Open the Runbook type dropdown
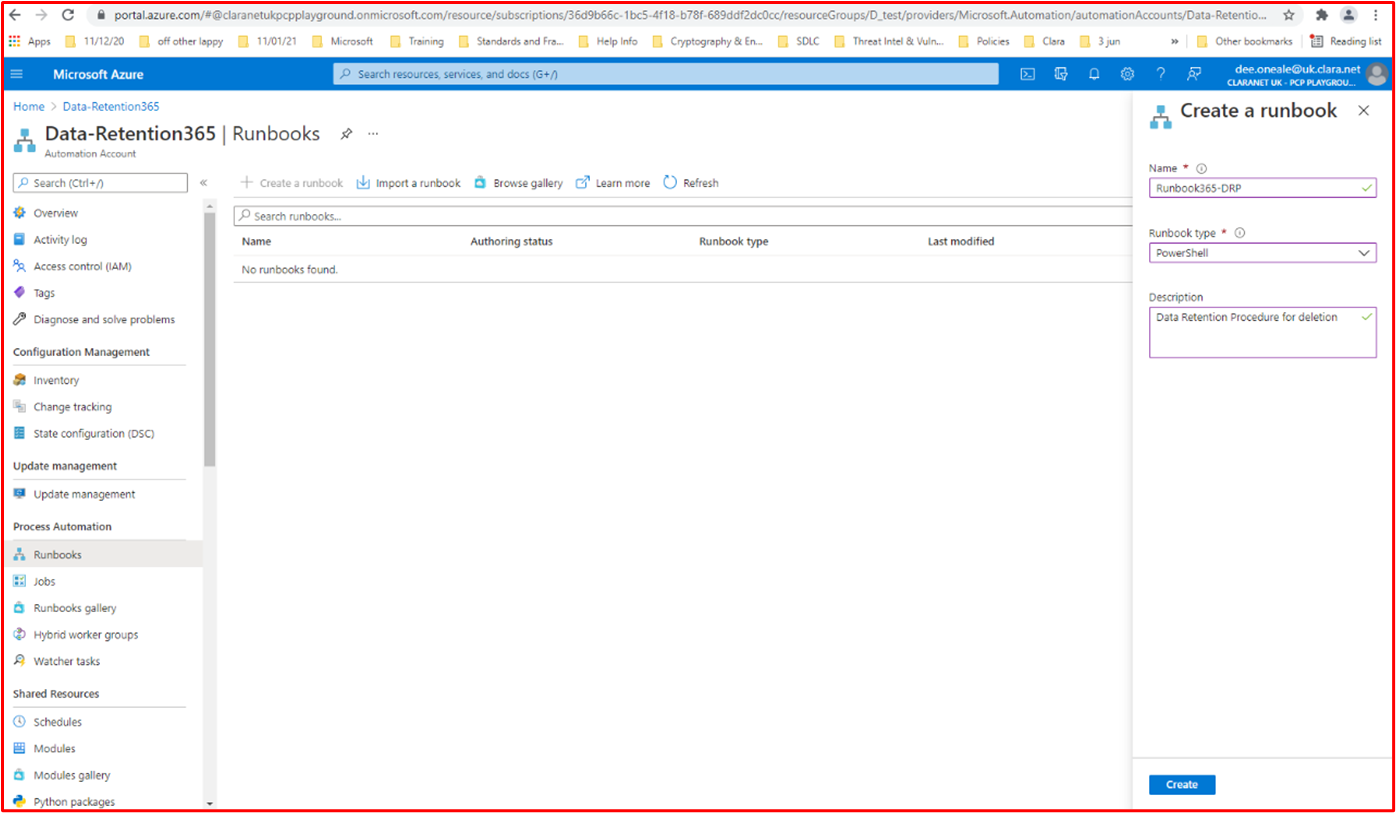 coord(1262,253)
